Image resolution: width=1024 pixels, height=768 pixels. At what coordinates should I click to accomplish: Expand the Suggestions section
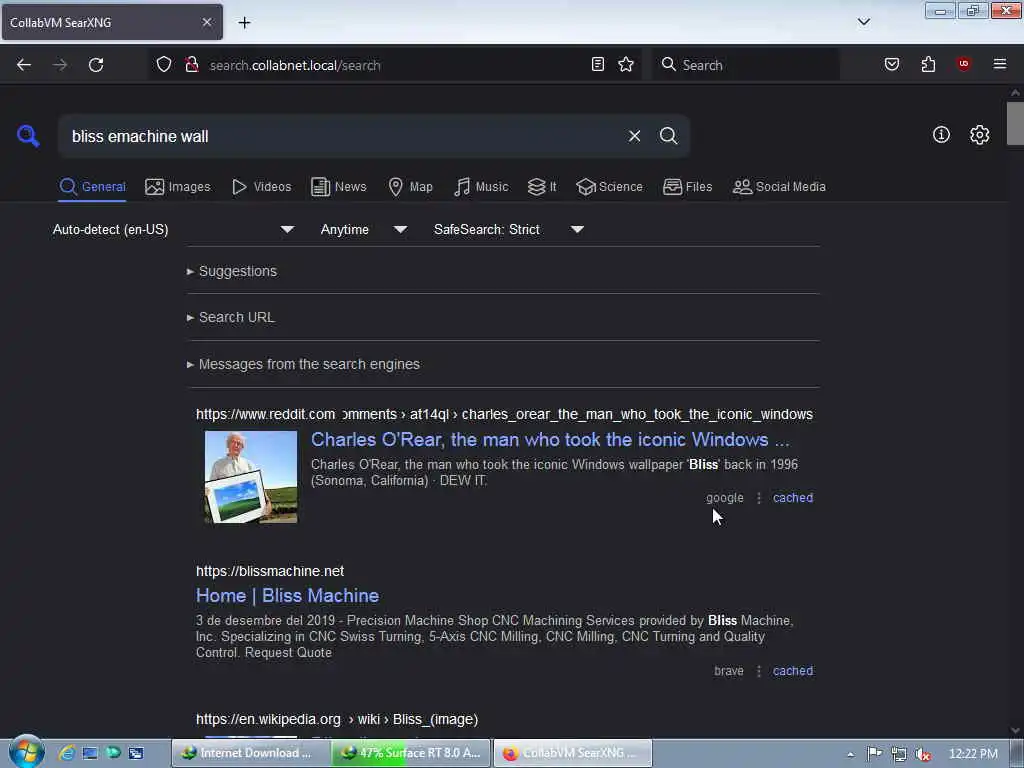click(232, 271)
